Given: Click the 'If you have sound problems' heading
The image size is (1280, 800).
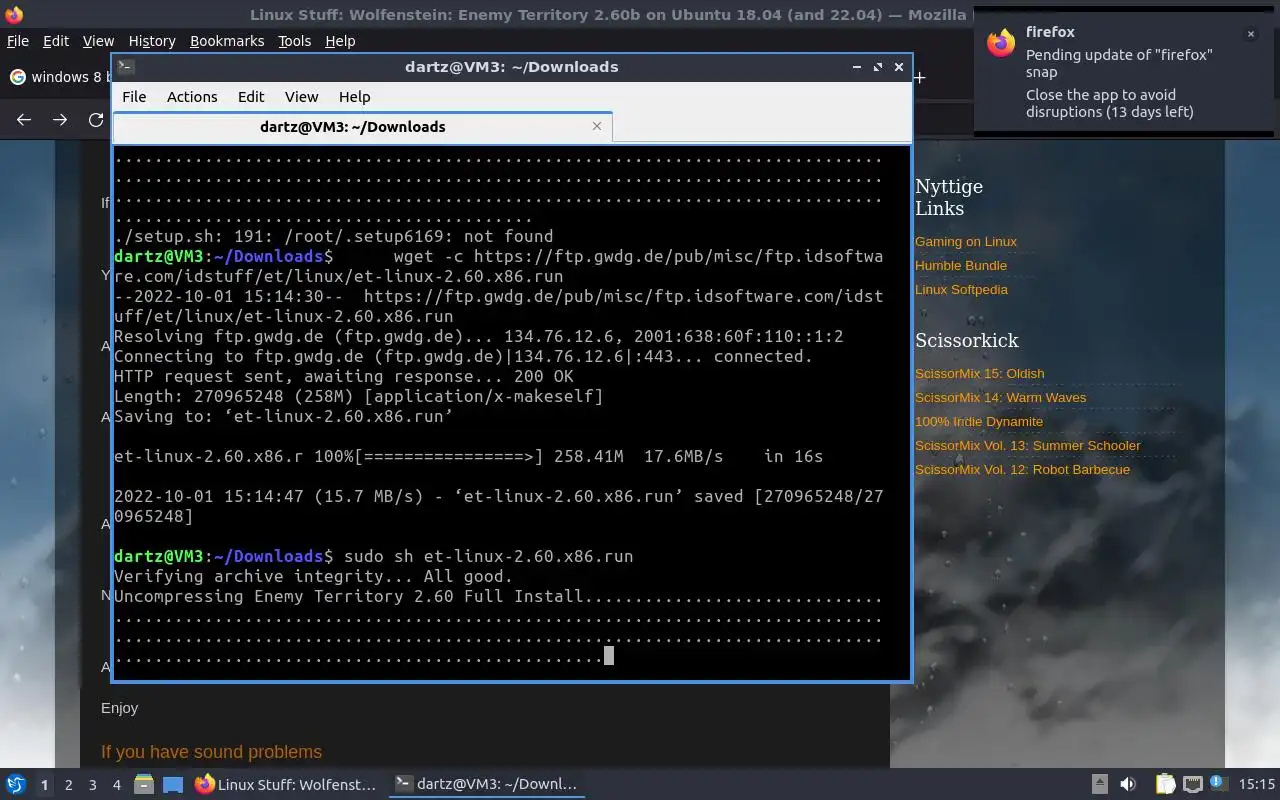Looking at the screenshot, I should coord(211,752).
